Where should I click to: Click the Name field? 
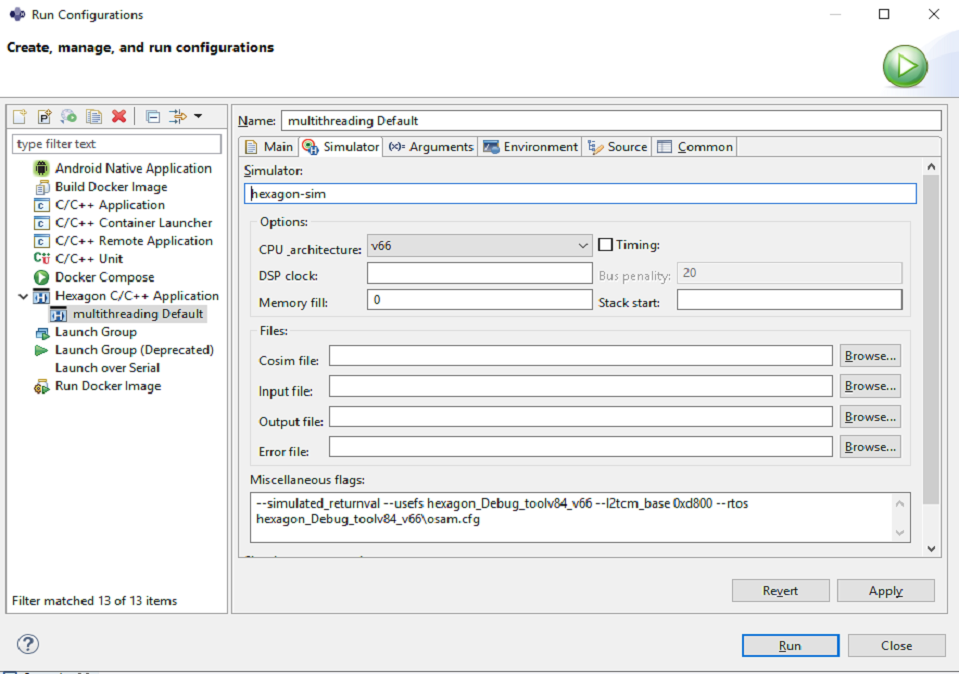610,120
